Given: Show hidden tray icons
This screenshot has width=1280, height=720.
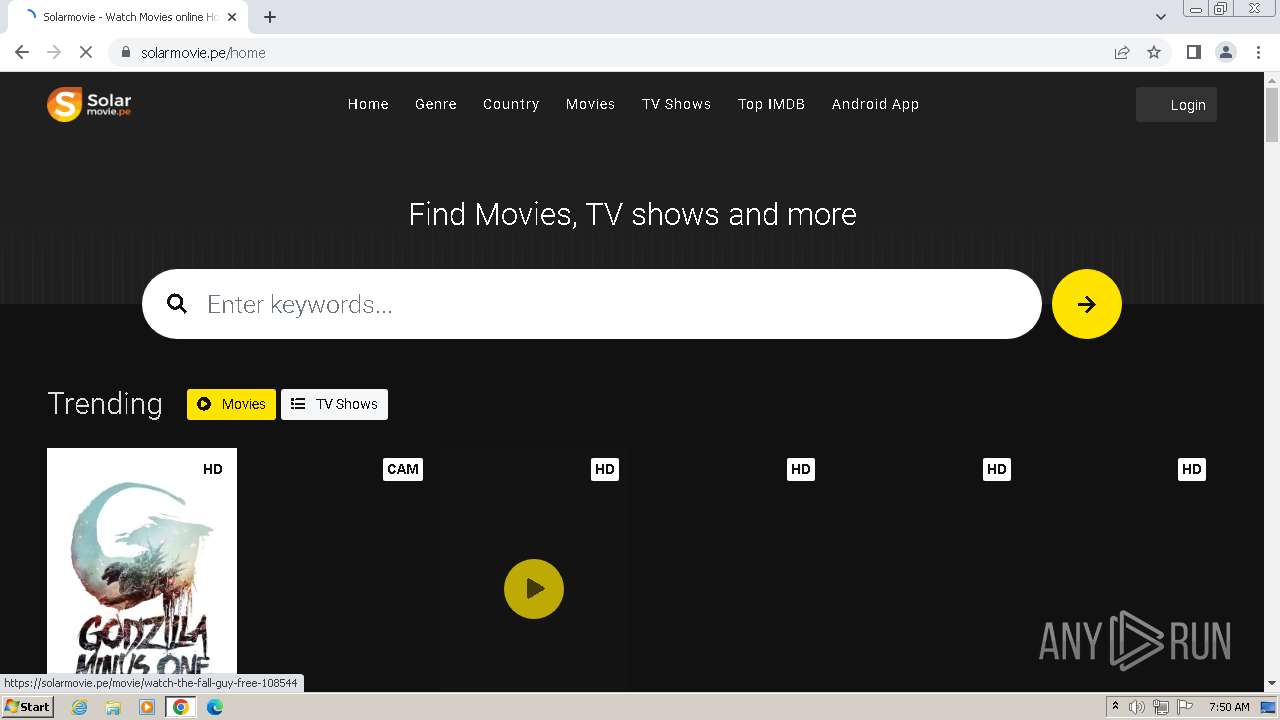Looking at the screenshot, I should 1115,707.
